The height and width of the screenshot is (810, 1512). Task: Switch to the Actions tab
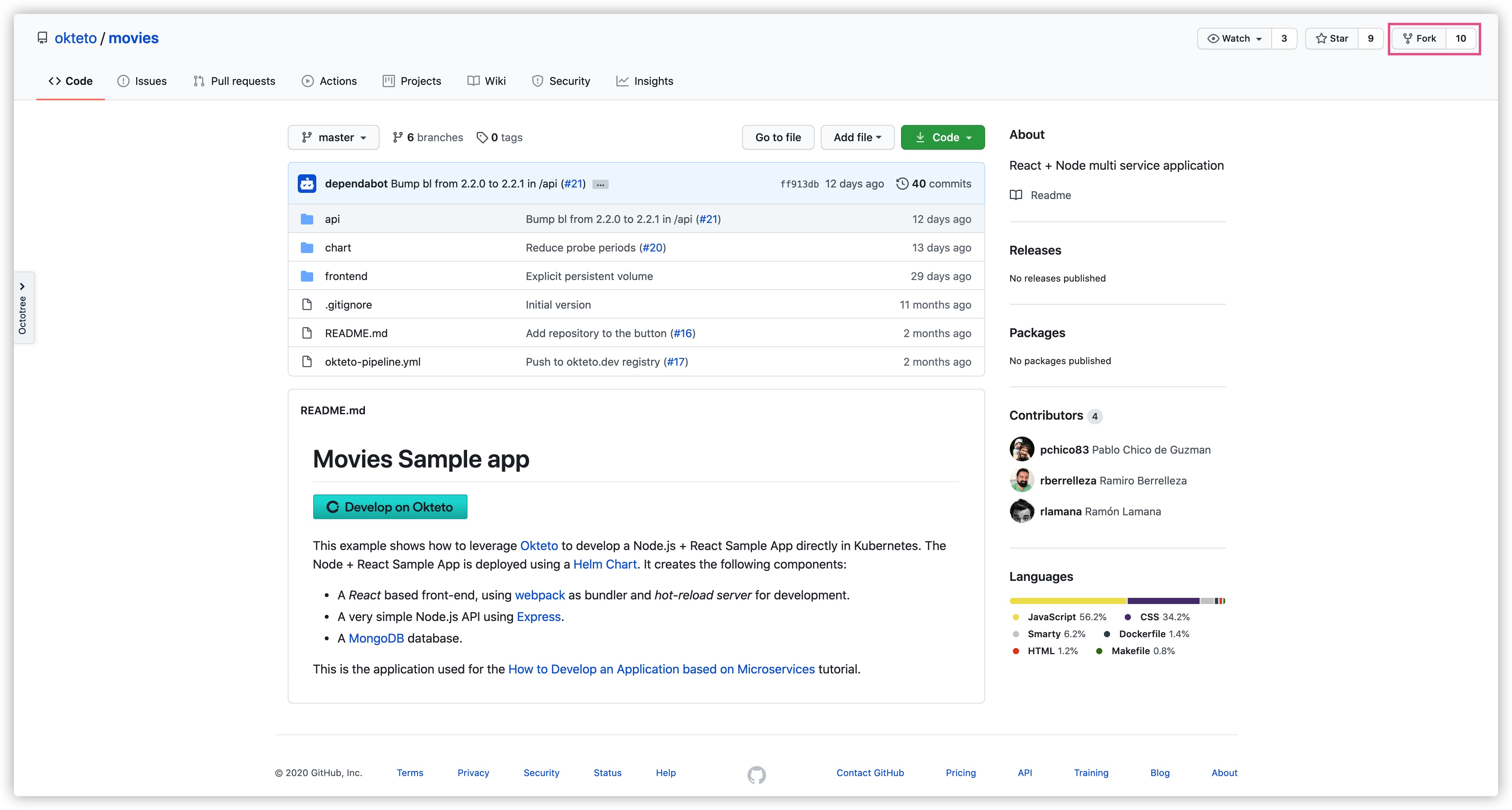[329, 81]
